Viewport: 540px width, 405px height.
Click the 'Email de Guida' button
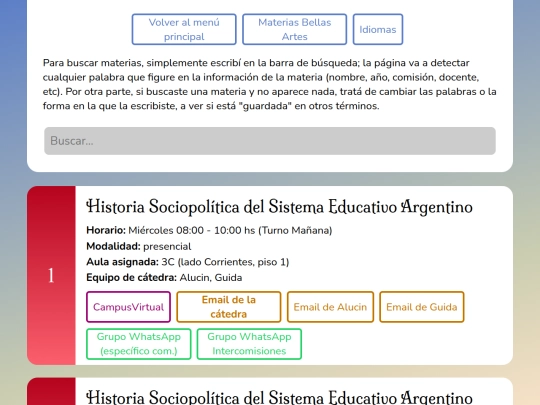422,307
